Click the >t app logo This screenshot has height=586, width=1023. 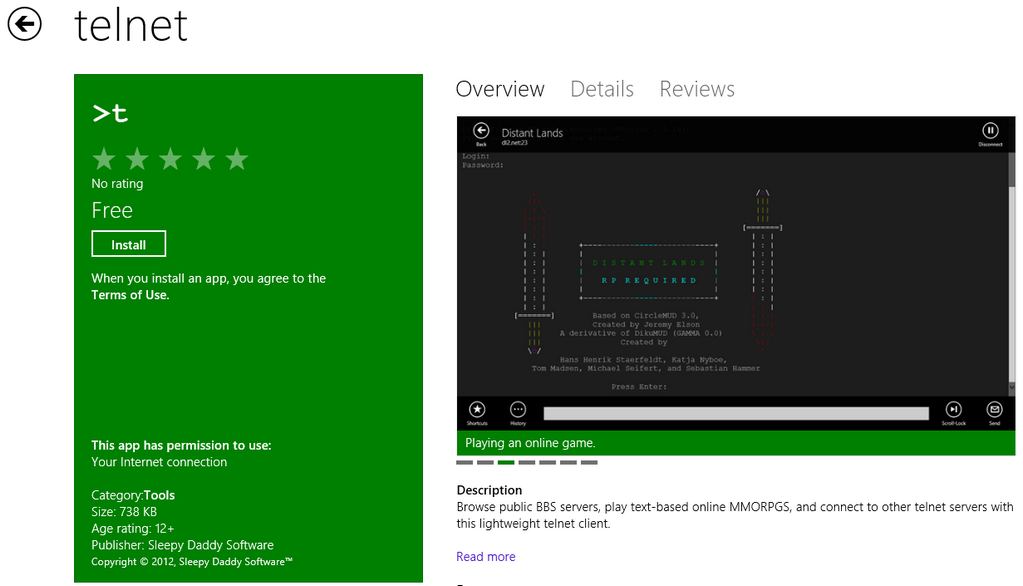110,114
